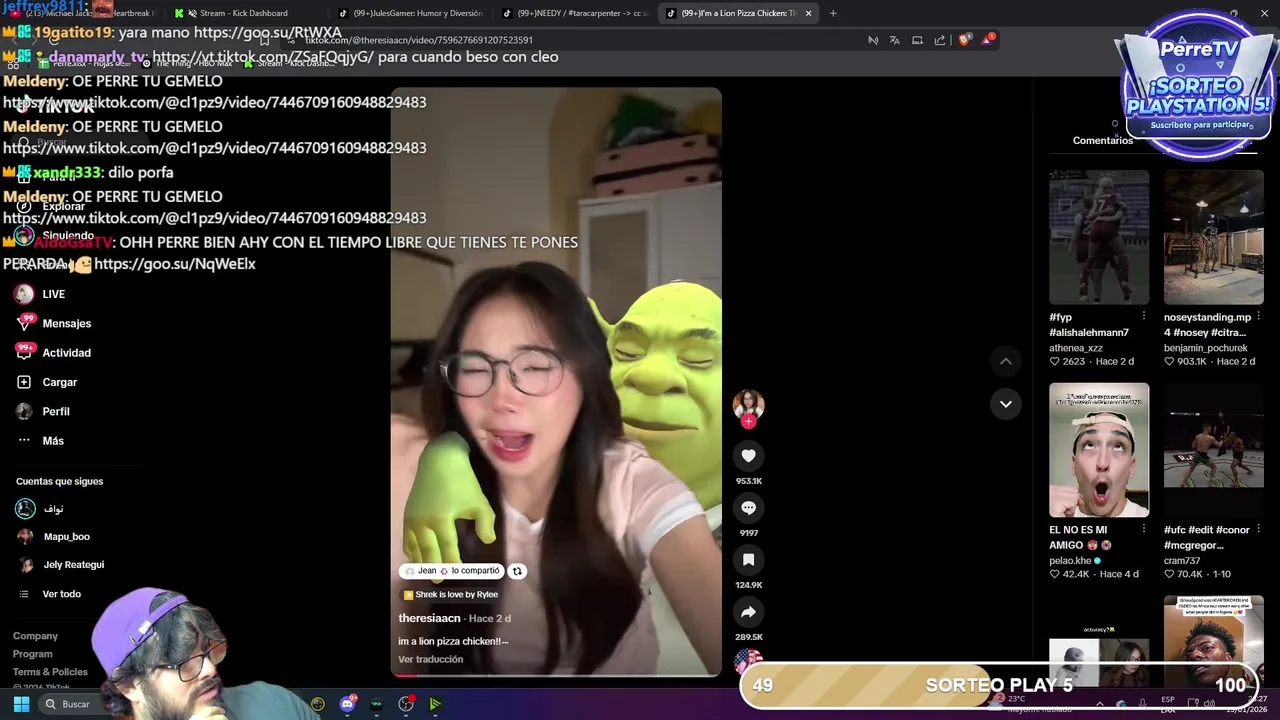
Task: Click the translate icon in address bar
Action: pyautogui.click(x=894, y=40)
